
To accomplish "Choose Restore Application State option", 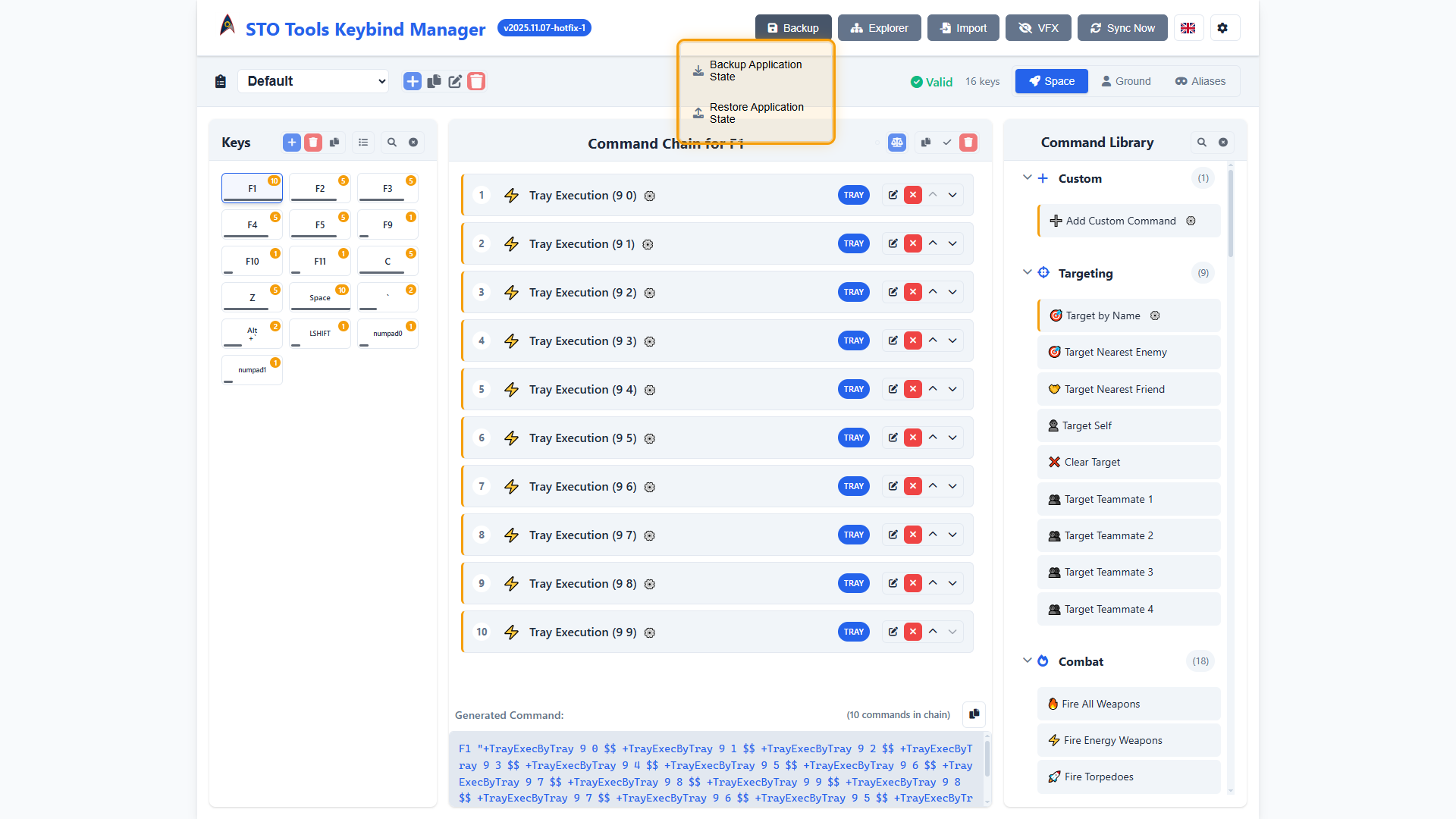I will pyautogui.click(x=755, y=113).
